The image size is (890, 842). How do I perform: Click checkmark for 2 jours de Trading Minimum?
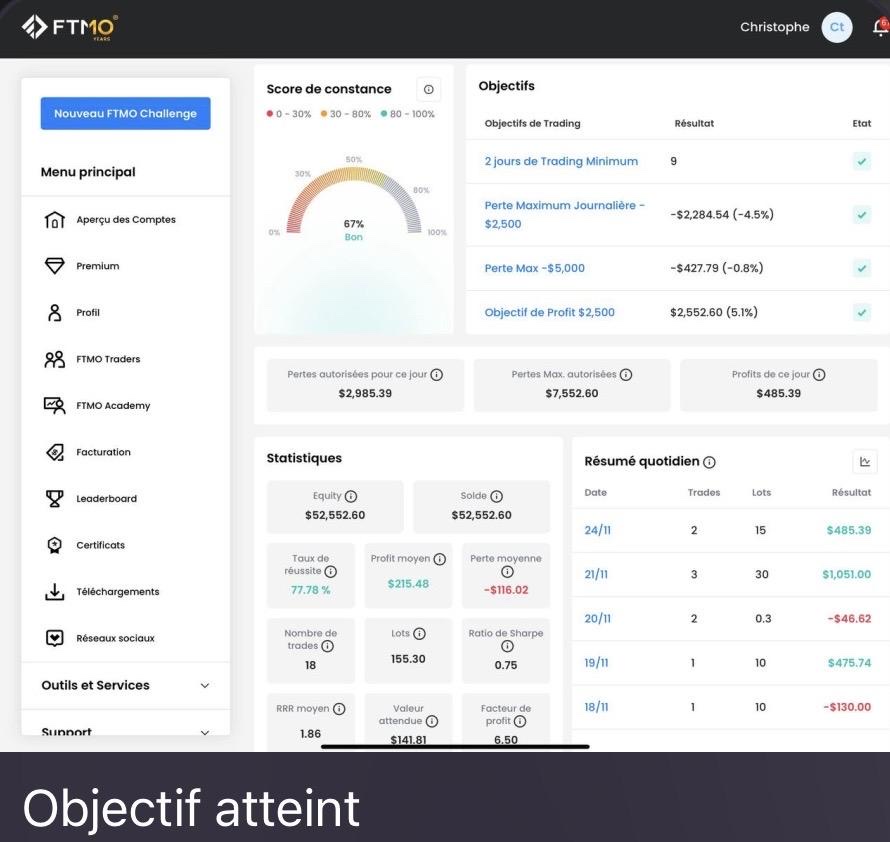click(x=862, y=161)
